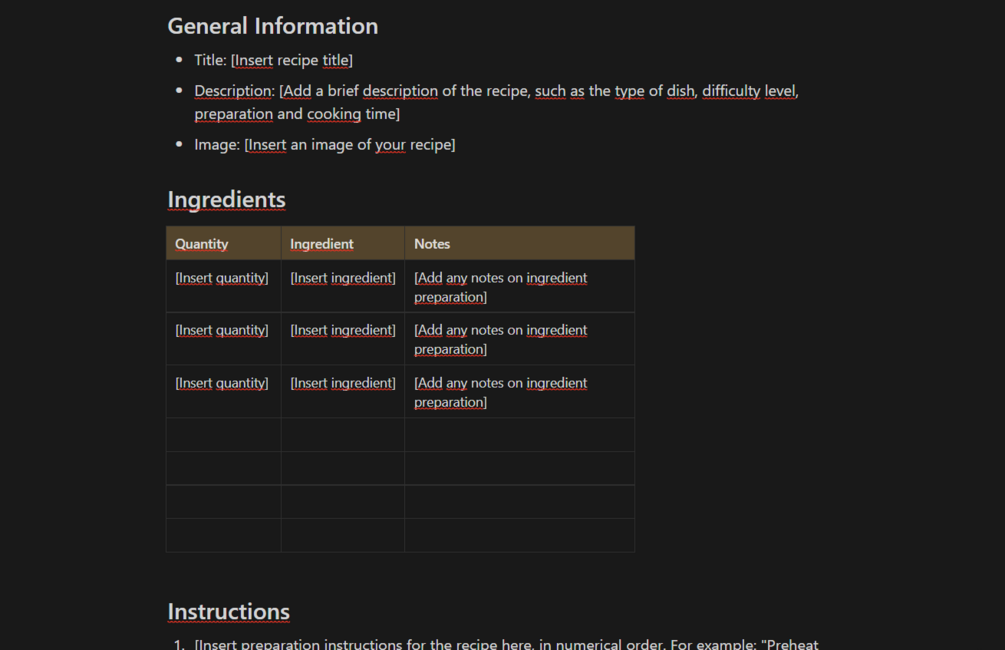
Task: Click the "General Information" heading
Action: pos(272,26)
